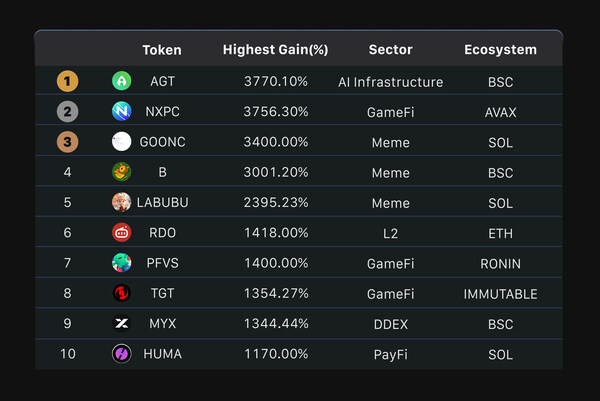Click the gold rank 1 badge
Image resolution: width=600 pixels, height=401 pixels.
pos(68,82)
